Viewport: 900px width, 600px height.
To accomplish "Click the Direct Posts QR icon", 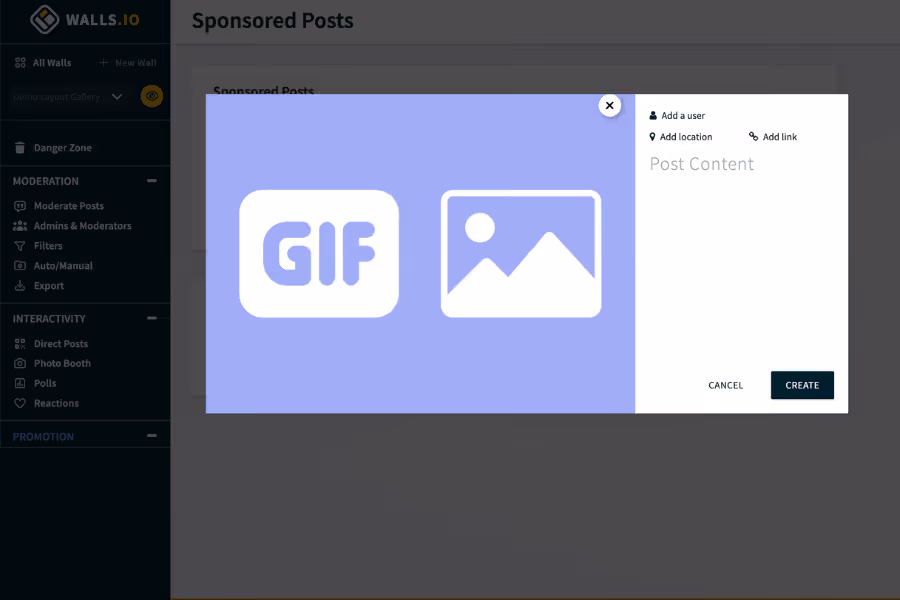I will 20,343.
